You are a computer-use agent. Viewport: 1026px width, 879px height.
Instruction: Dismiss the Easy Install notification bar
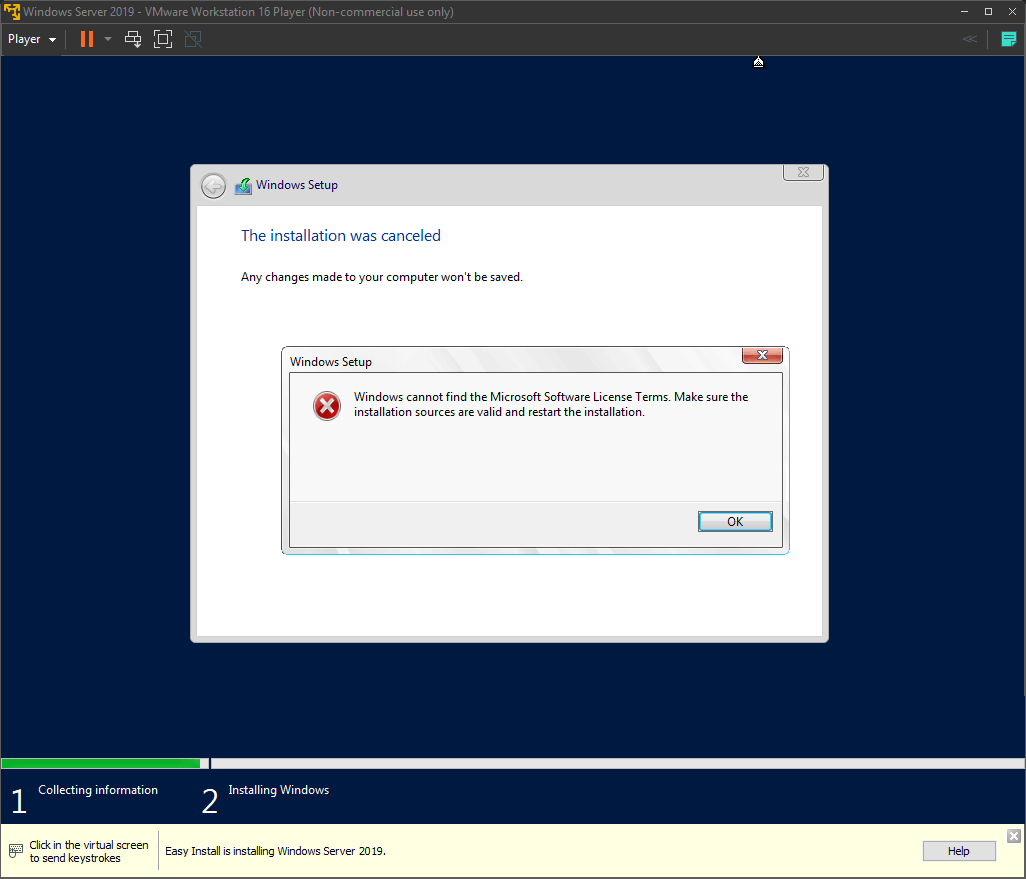click(x=1014, y=836)
